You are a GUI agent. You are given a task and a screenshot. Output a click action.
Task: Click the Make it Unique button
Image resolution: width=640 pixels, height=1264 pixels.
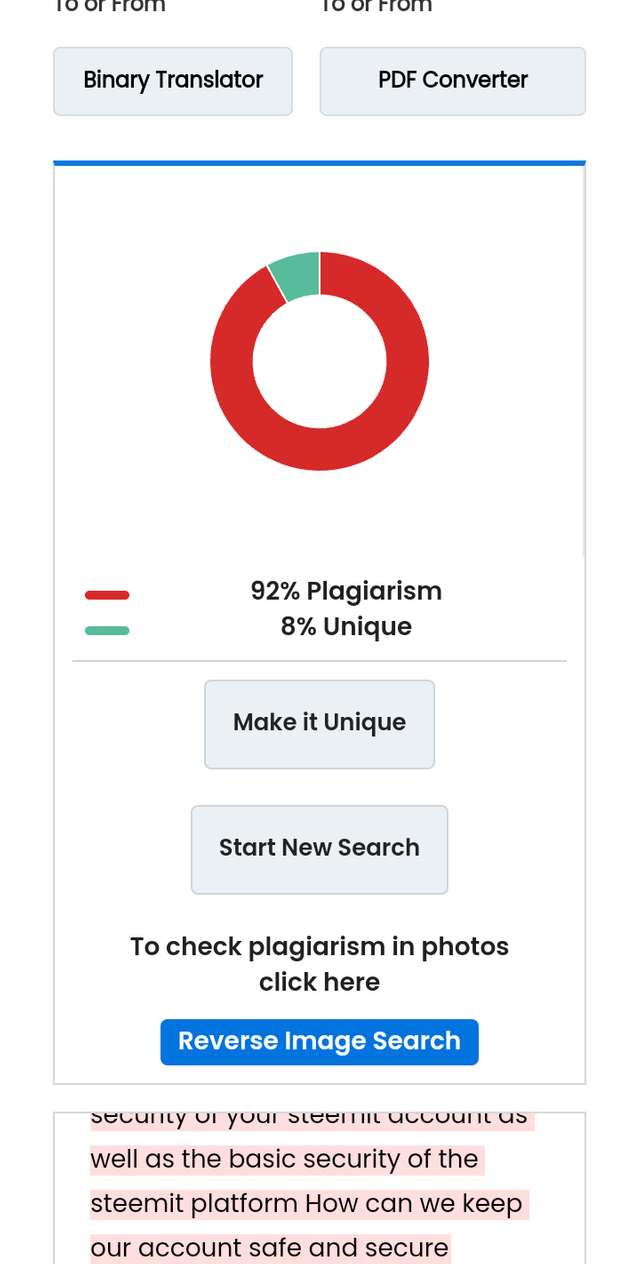click(319, 724)
